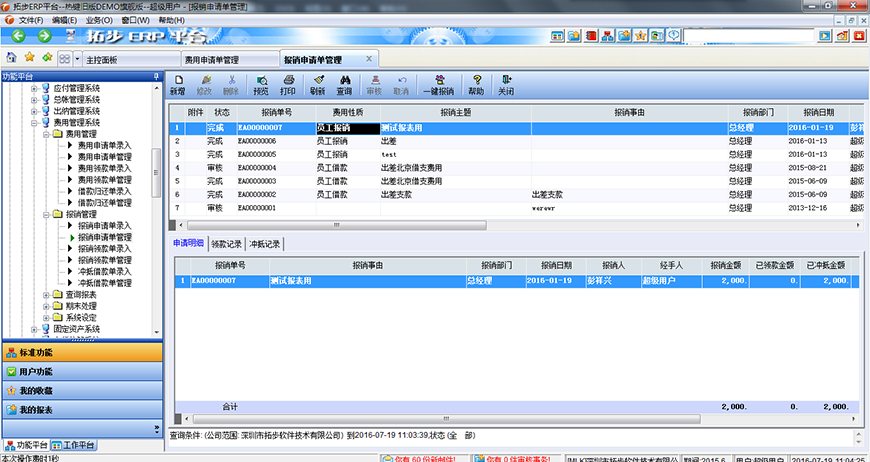Screen dimensions: 870x462
Task: Open the 业务(O) menu
Action: (99, 20)
